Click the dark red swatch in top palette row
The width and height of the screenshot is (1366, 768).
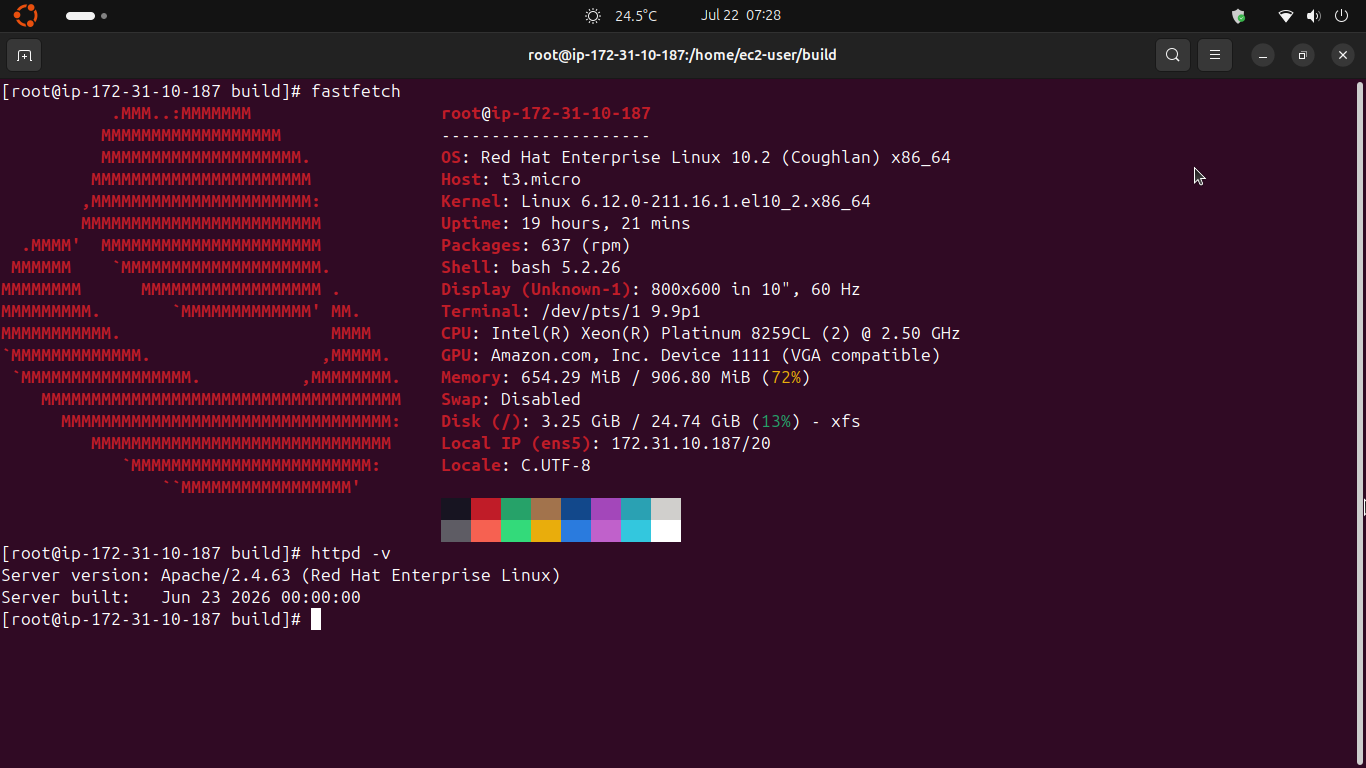[486, 509]
